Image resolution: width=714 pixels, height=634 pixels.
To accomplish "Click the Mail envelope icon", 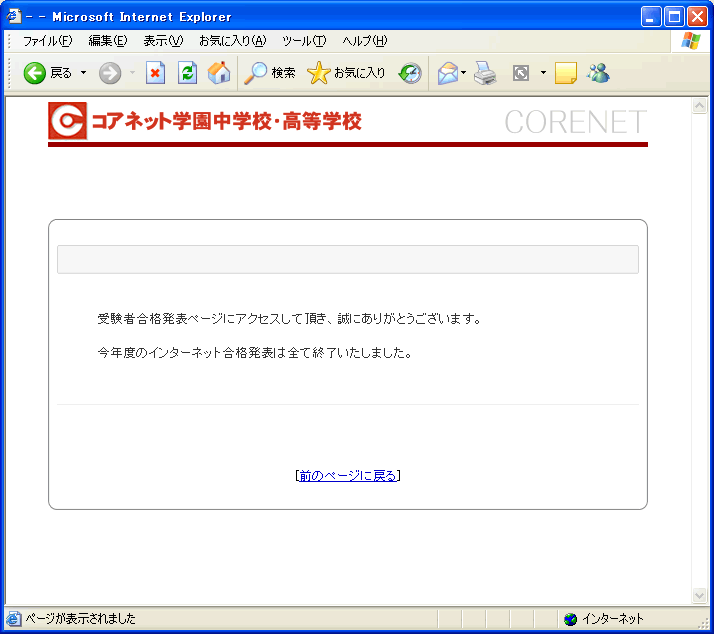I will pos(448,73).
